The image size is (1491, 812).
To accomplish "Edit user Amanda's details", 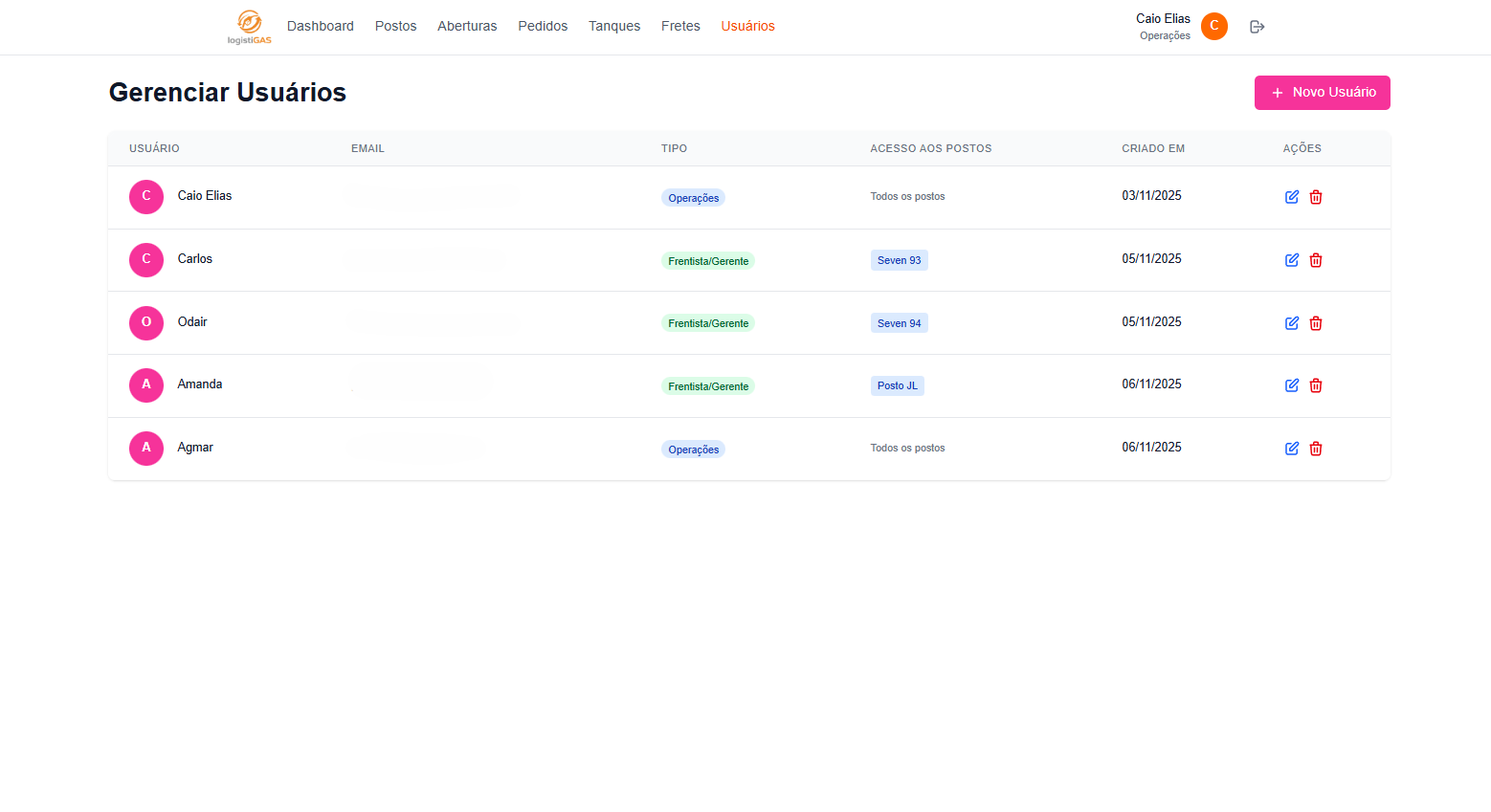I will 1291,385.
